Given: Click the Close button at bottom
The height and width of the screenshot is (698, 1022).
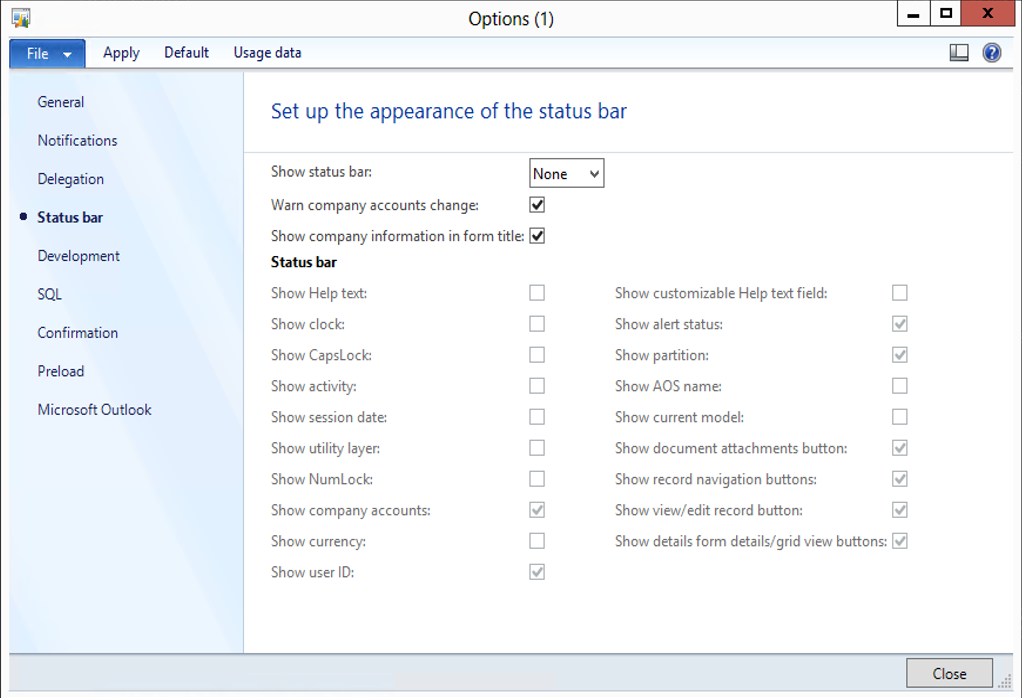Looking at the screenshot, I should 949,674.
